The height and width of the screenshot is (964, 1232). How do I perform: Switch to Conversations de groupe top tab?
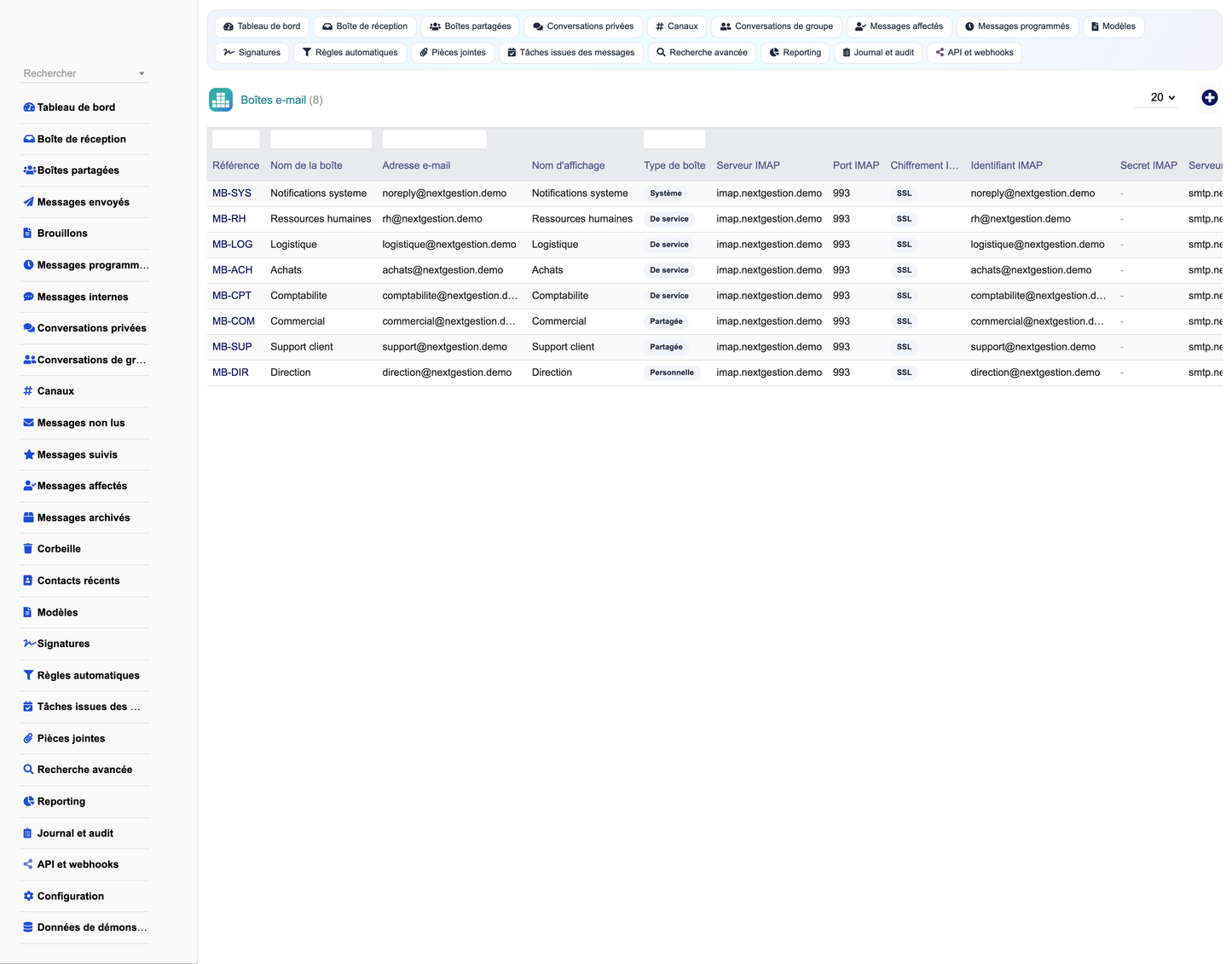(x=777, y=26)
